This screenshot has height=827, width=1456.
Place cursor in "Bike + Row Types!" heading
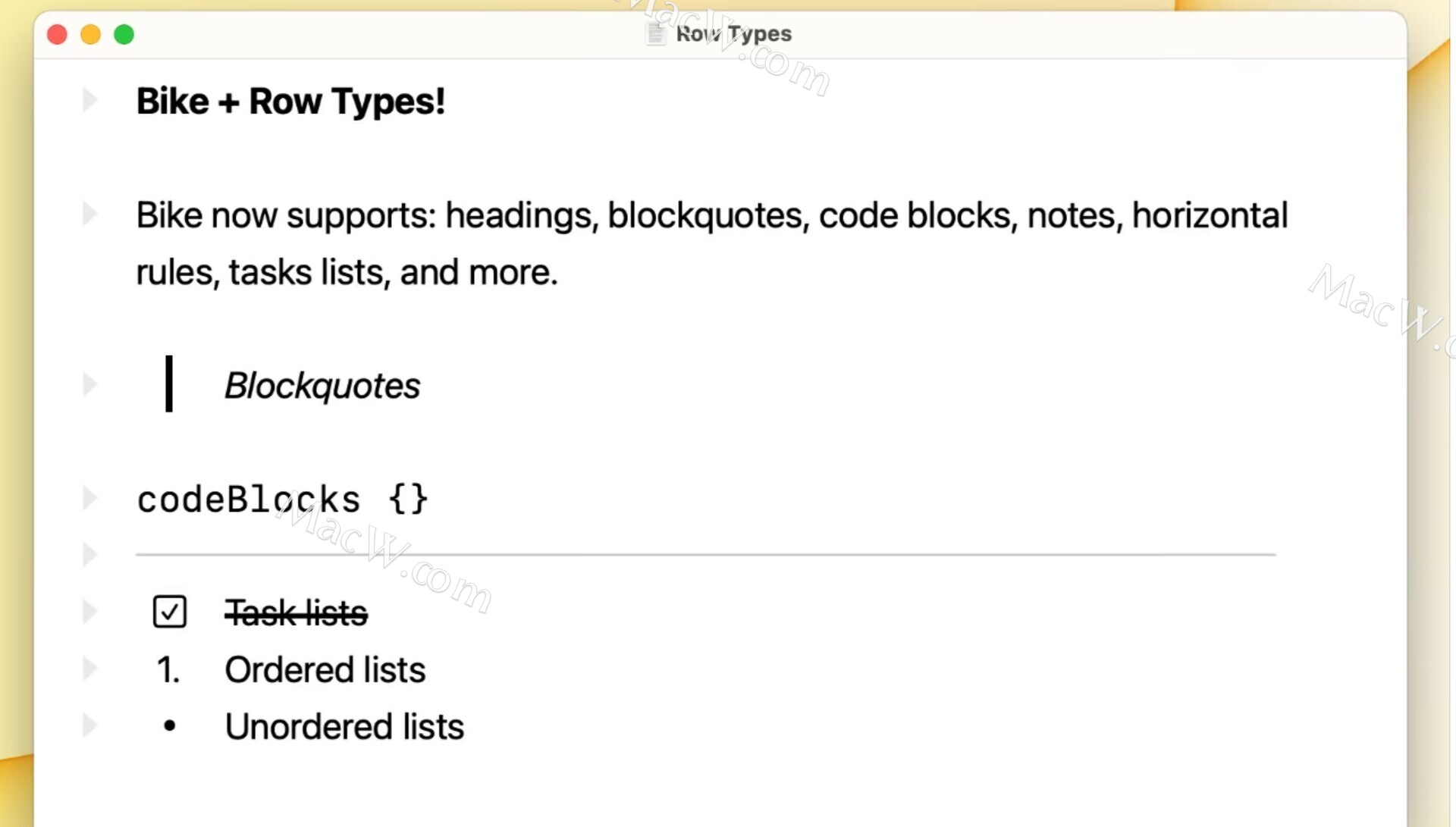point(290,102)
